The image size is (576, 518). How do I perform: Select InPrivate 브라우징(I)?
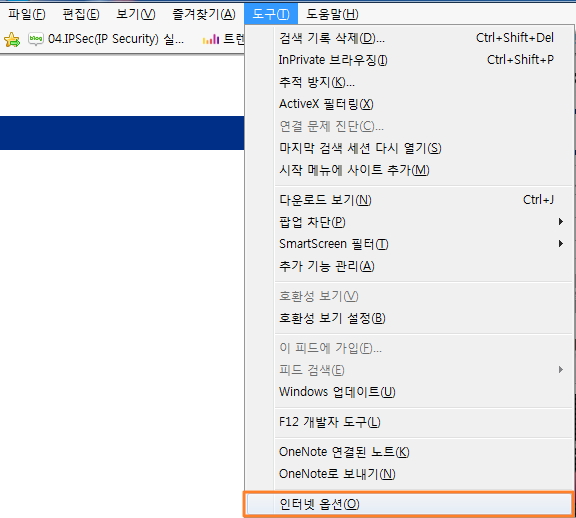click(x=408, y=60)
